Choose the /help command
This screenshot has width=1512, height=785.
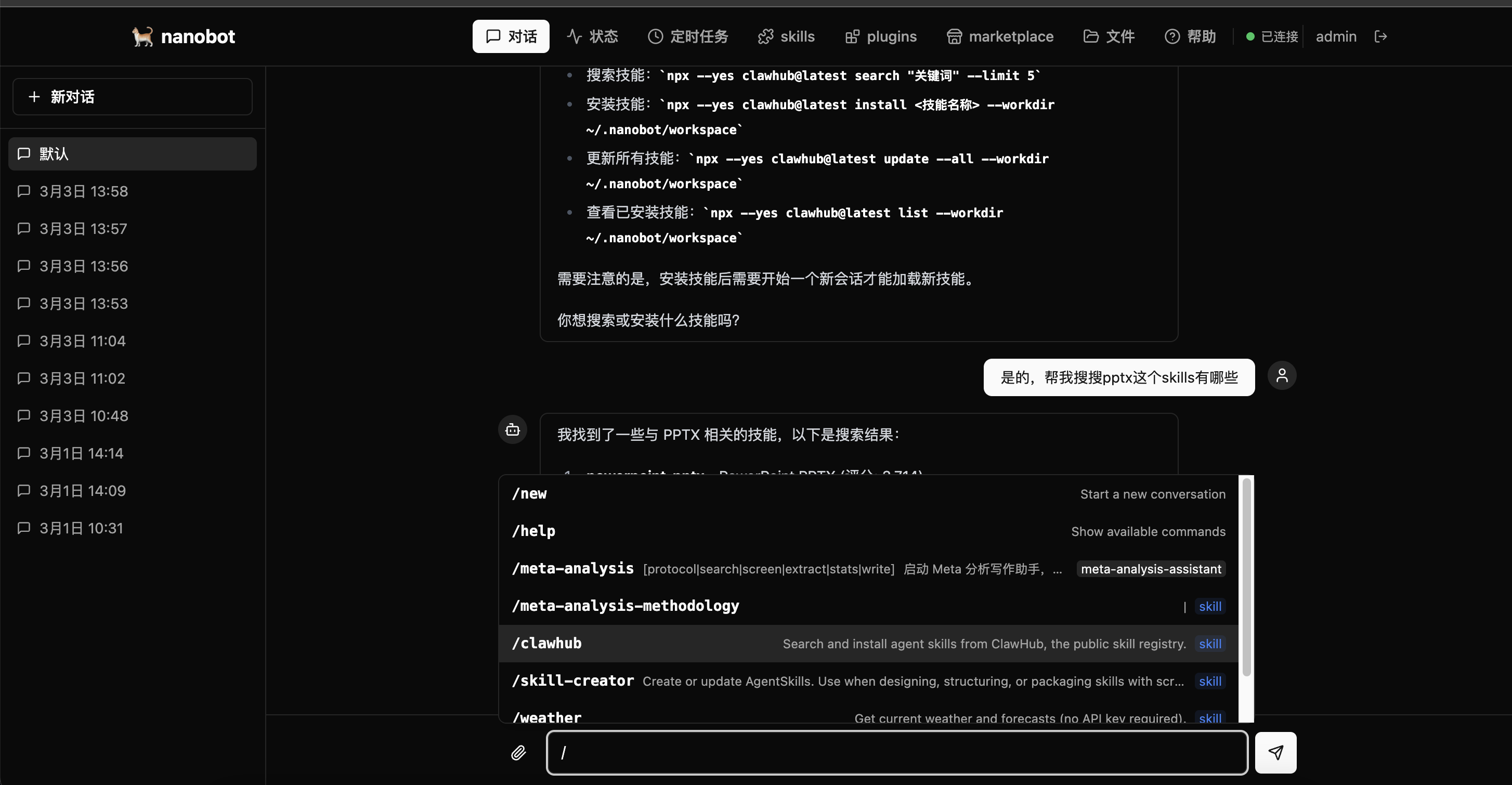point(869,531)
